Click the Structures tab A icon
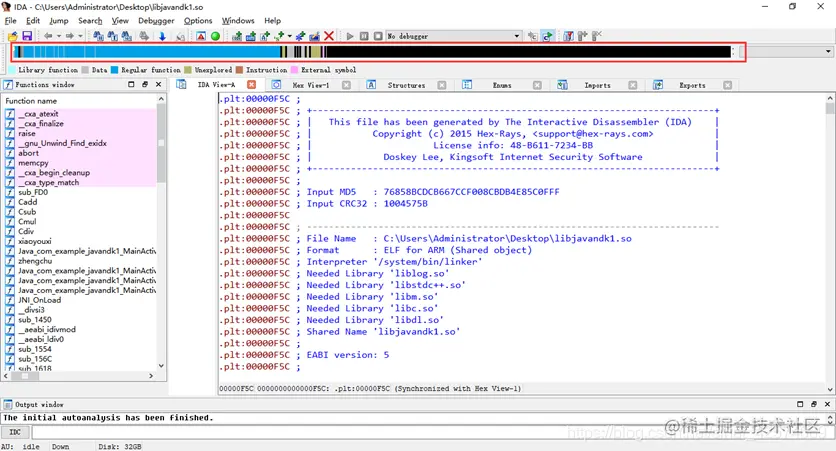This screenshot has width=836, height=451. pyautogui.click(x=372, y=85)
